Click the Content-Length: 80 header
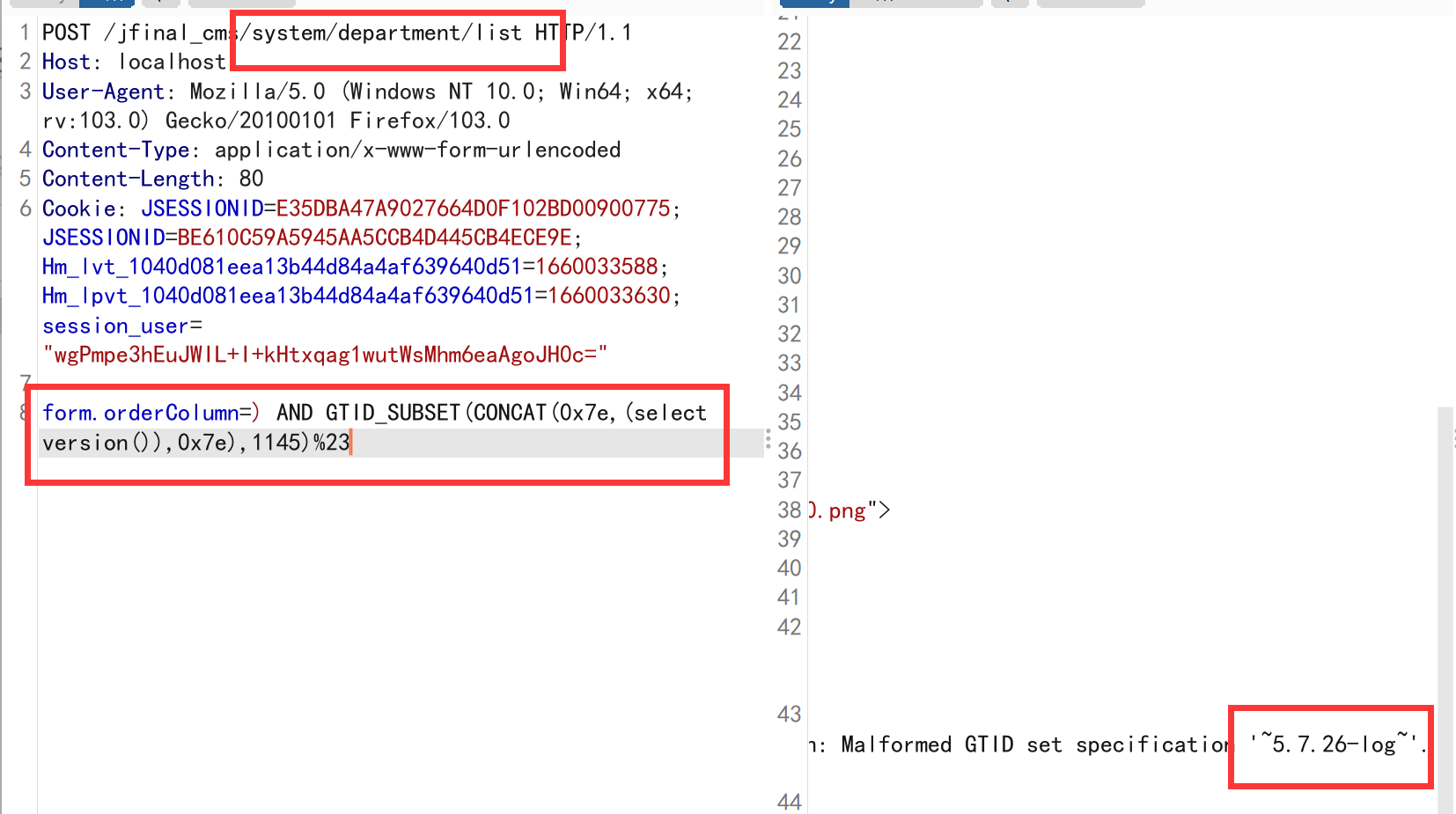The height and width of the screenshot is (814, 1456). tap(152, 180)
